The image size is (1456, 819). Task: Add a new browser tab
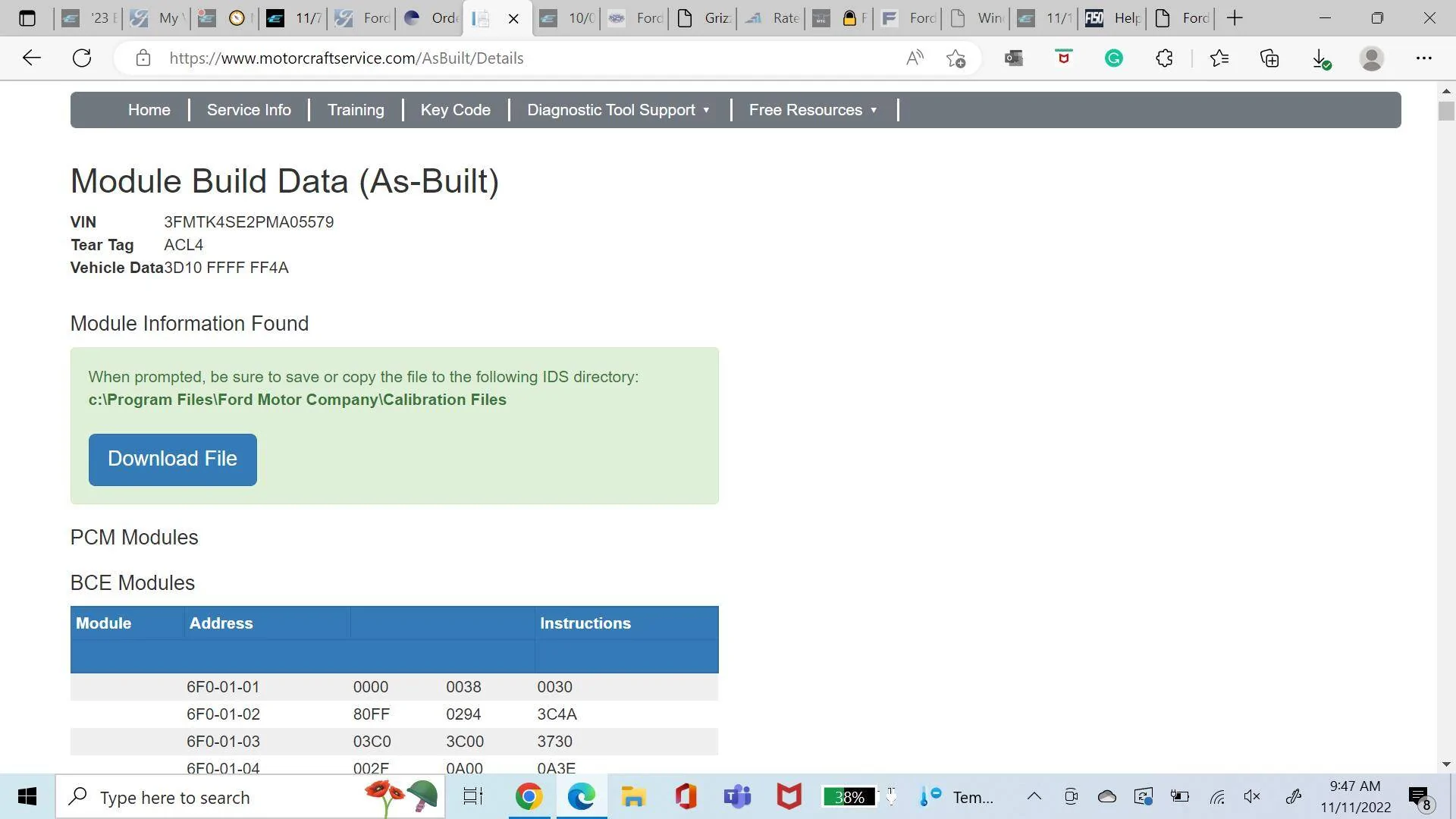(x=1235, y=18)
